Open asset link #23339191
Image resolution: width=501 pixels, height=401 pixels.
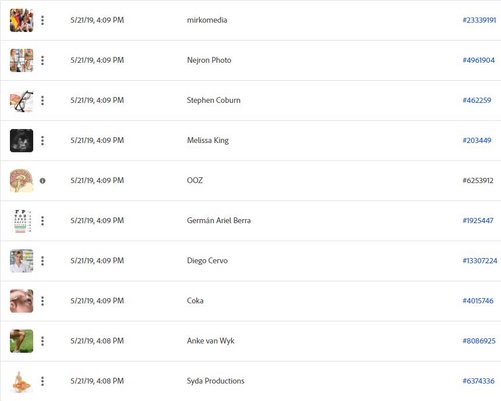click(x=479, y=20)
